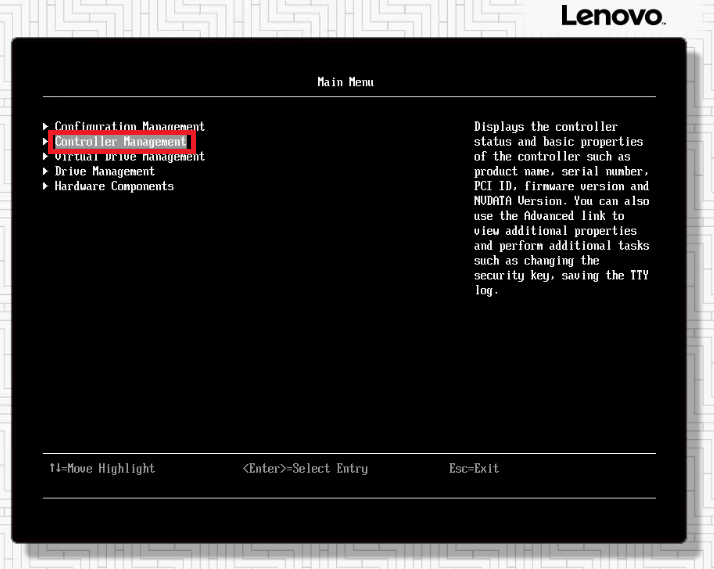Click the up-down arrows icon in footer
Image resolution: width=714 pixels, height=569 pixels.
(54, 468)
